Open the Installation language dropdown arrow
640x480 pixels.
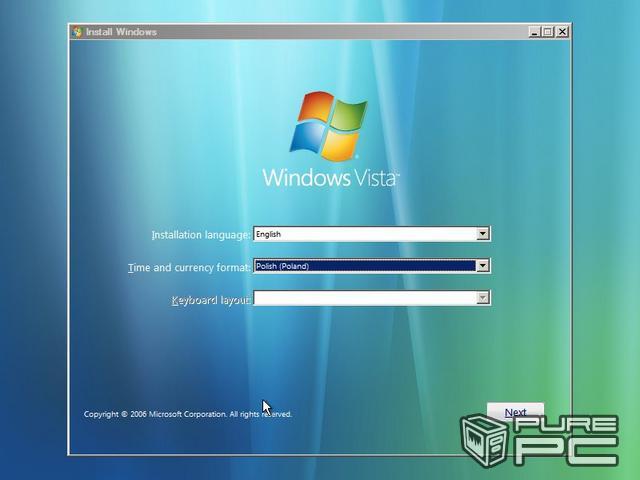[x=482, y=234]
